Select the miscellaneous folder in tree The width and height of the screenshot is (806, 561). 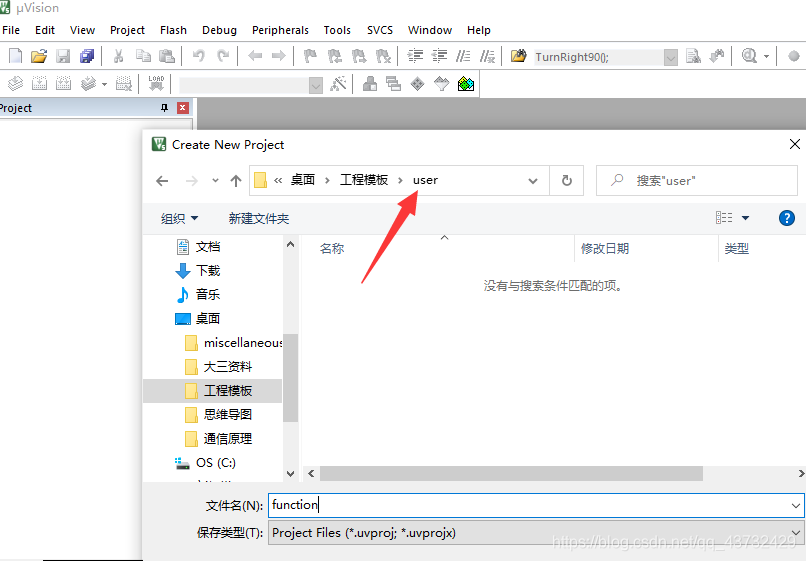coord(234,343)
